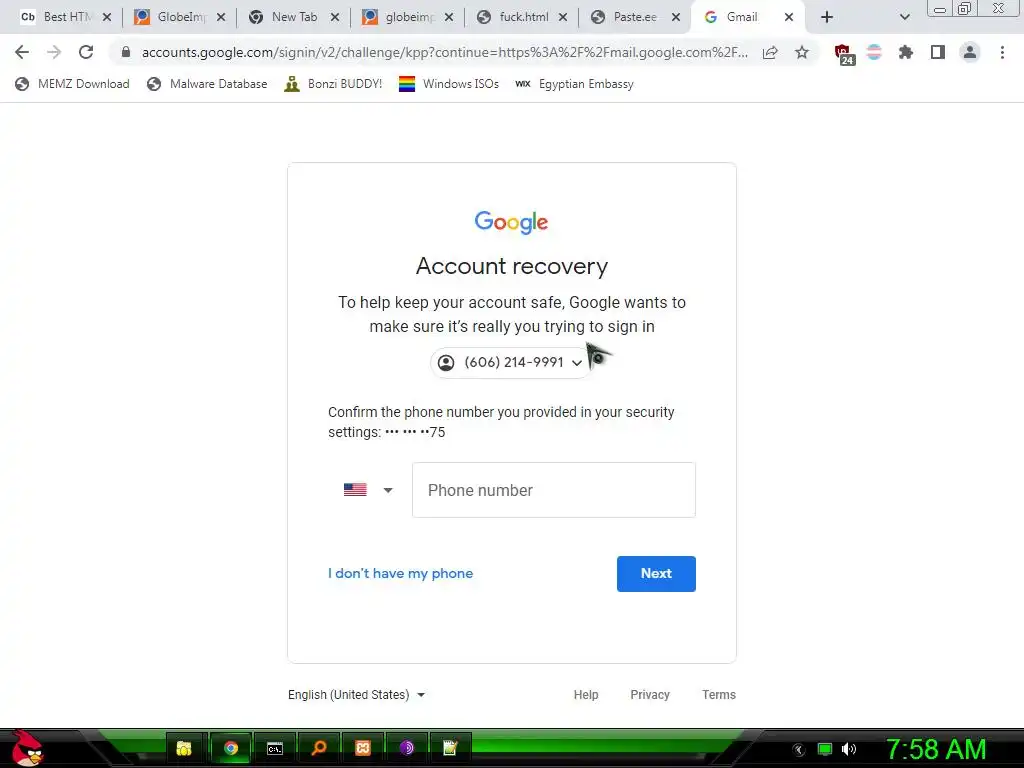Open the volume speaker tray icon
Image resolution: width=1024 pixels, height=768 pixels.
[x=848, y=748]
